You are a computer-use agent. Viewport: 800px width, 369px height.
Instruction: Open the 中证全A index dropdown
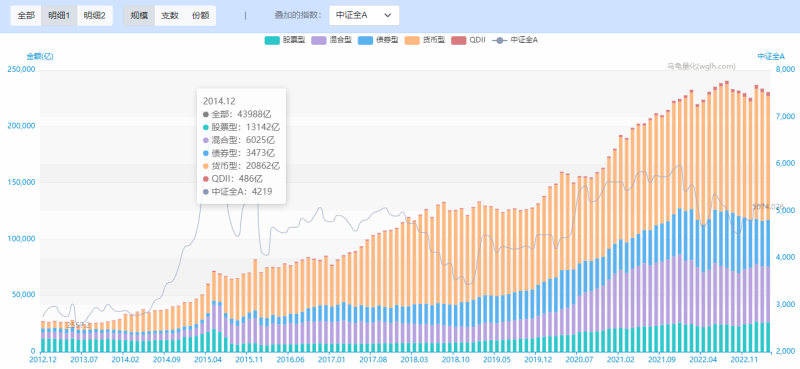point(364,15)
